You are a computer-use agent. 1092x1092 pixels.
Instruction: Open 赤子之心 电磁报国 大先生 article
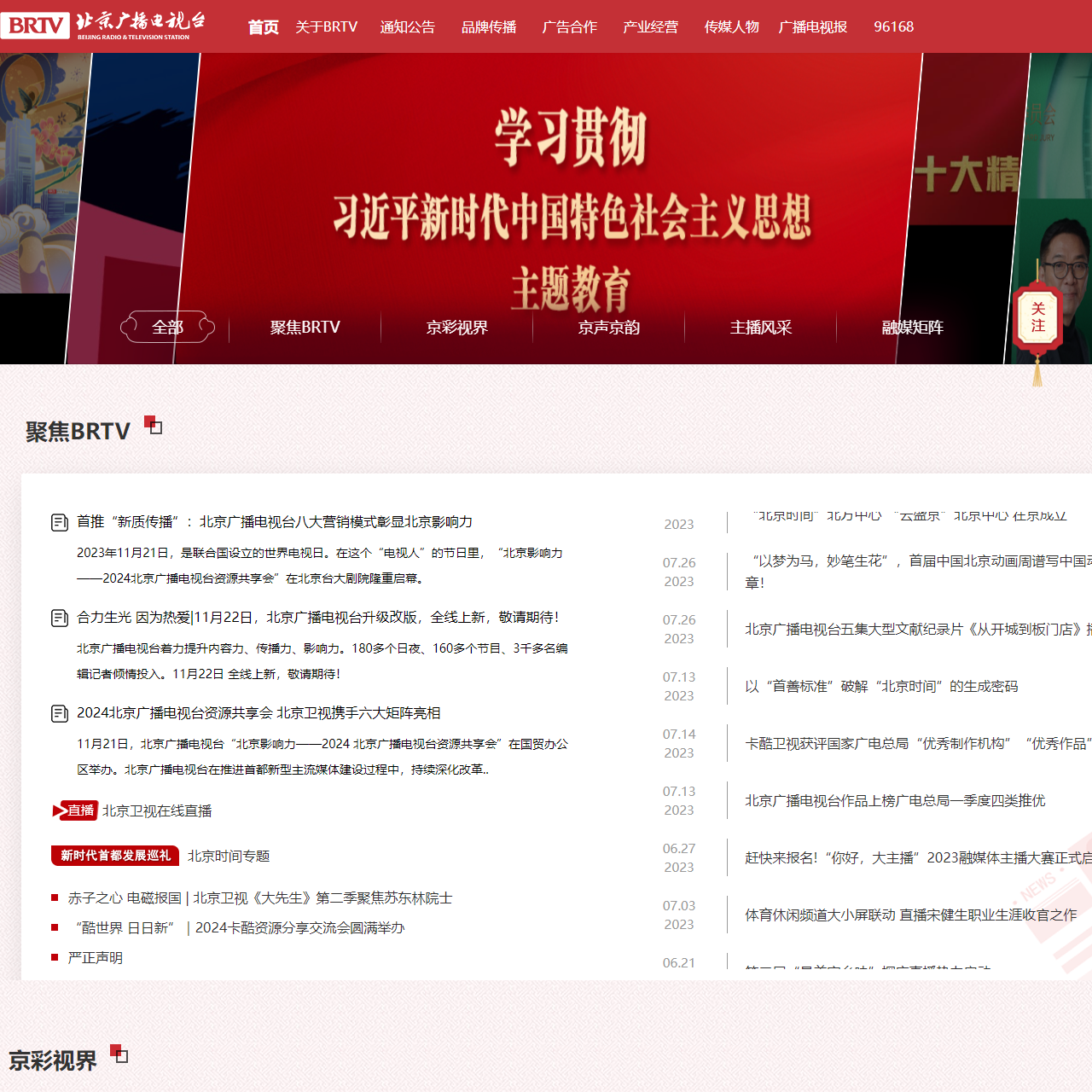pos(260,898)
